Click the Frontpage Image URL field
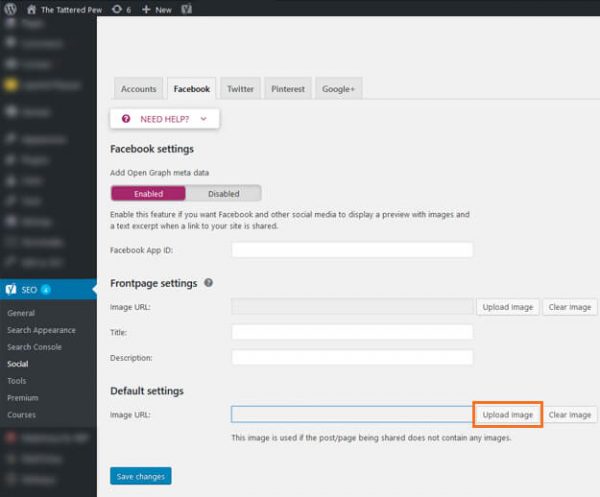 tap(352, 306)
